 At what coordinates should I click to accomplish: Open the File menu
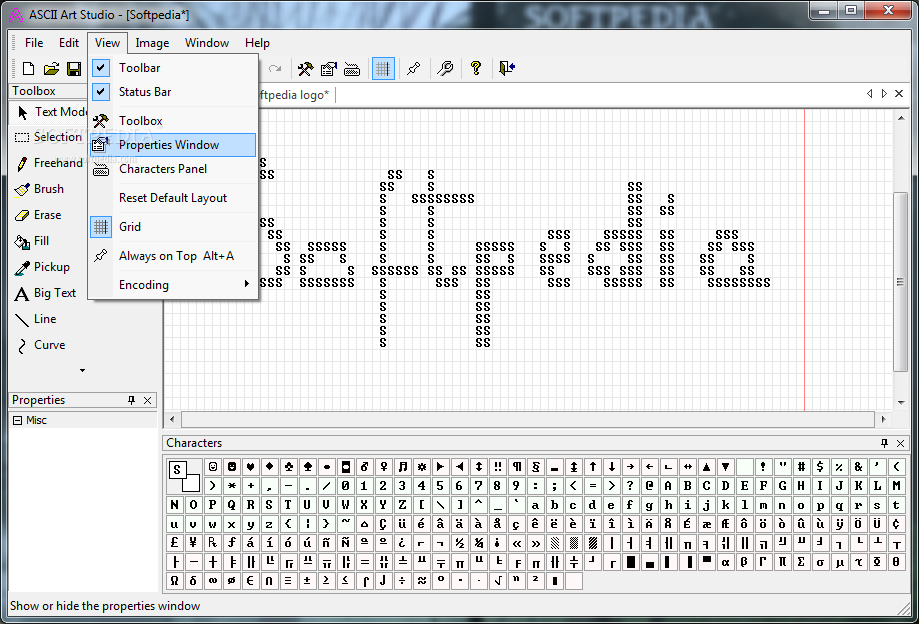[34, 43]
